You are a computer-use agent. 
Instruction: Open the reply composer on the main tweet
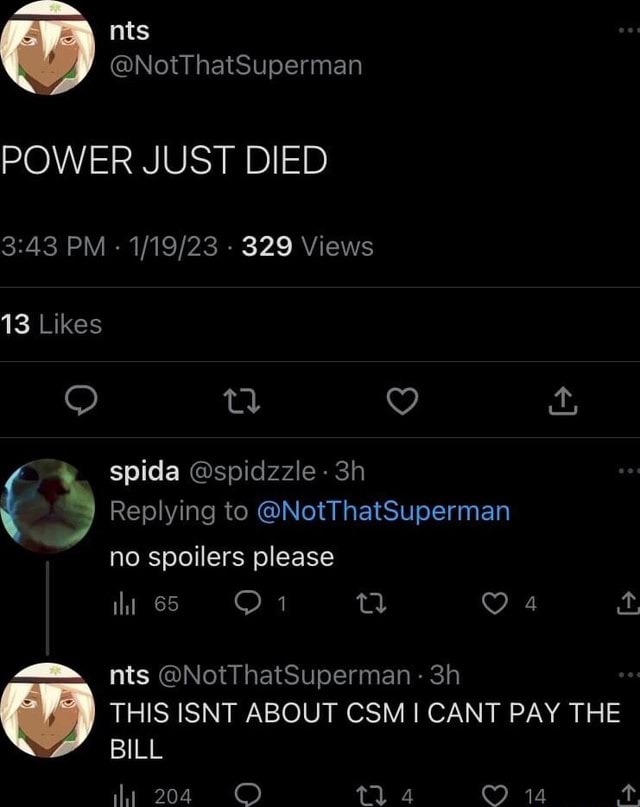pos(80,400)
